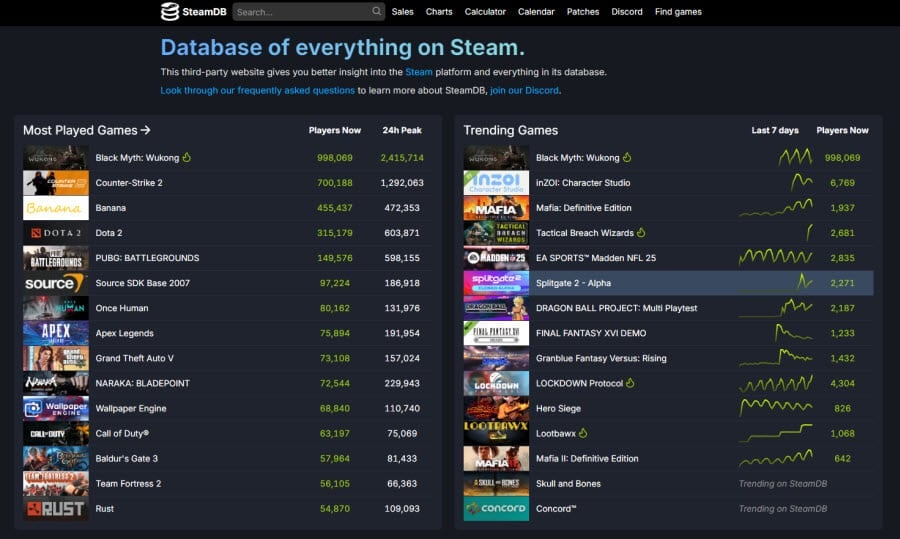
Task: Open the Team Fortress 2 link
Action: 128,483
